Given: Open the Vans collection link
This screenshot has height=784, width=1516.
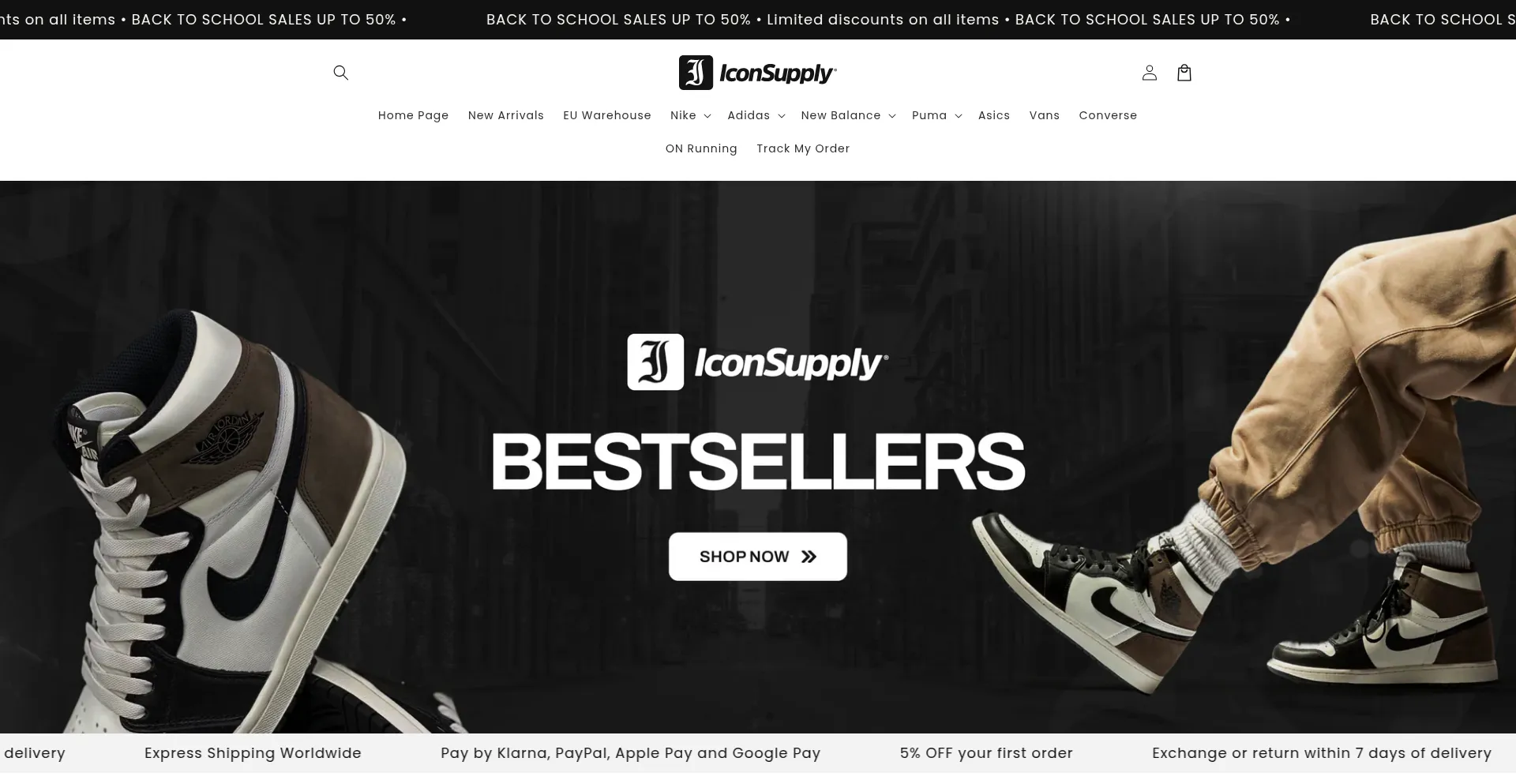Looking at the screenshot, I should [1044, 115].
